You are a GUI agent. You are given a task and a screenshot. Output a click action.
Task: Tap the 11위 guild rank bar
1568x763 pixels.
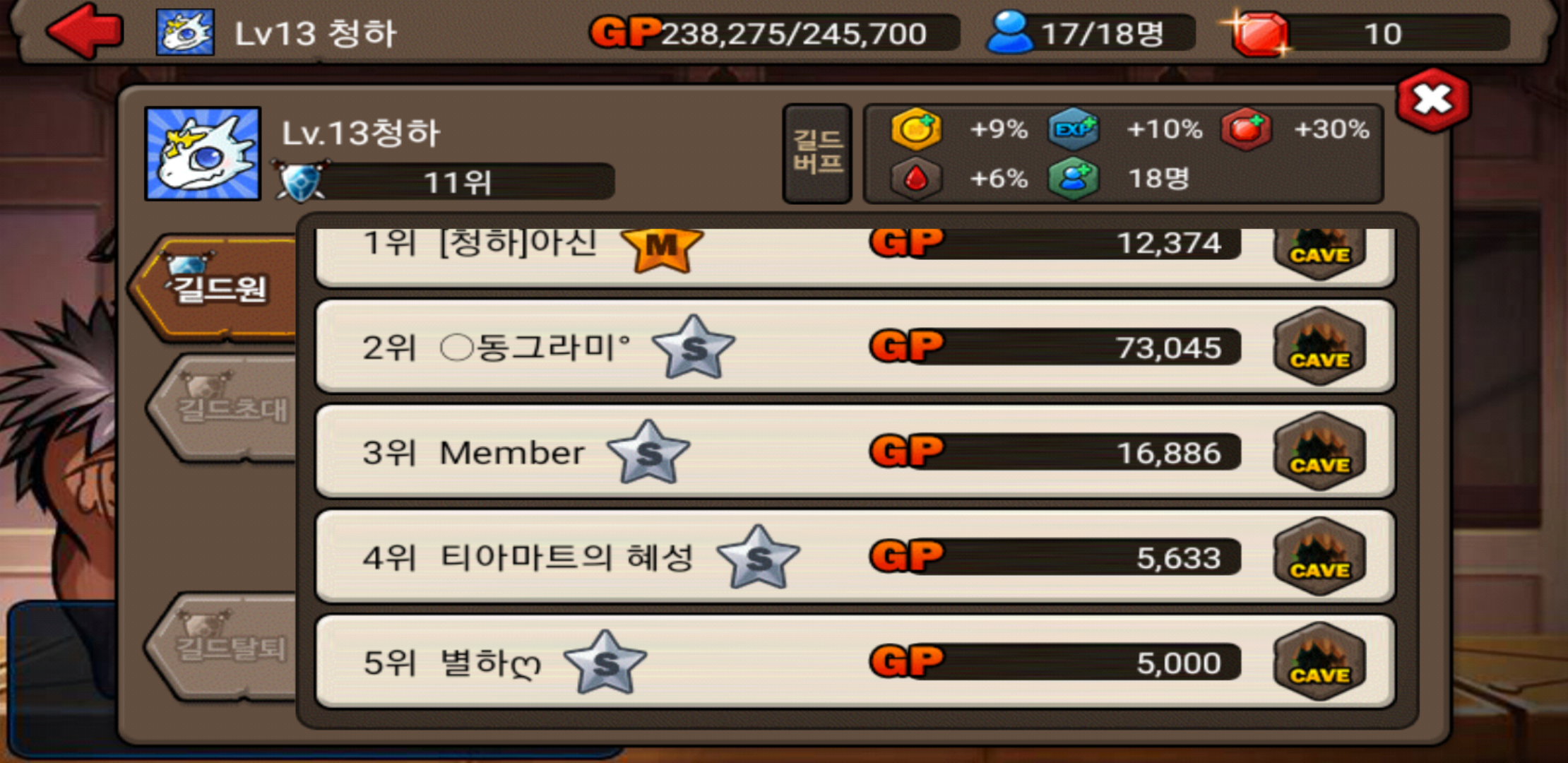(446, 182)
